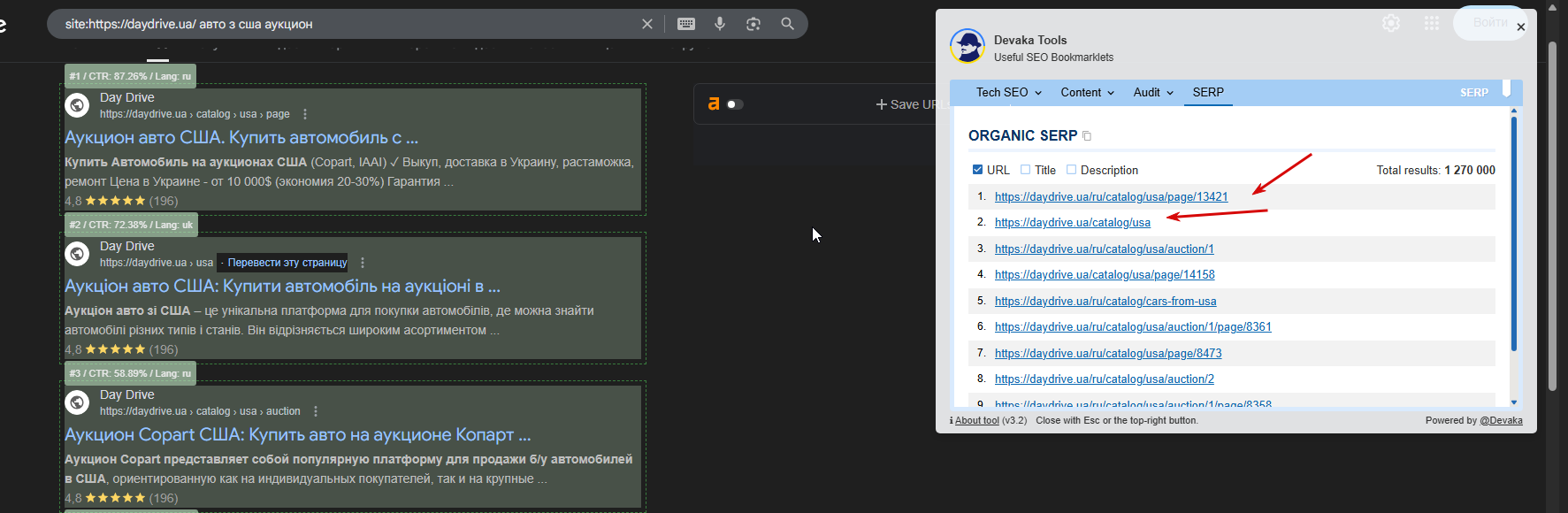Select the SERP tab
The height and width of the screenshot is (513, 1568).
(1208, 92)
